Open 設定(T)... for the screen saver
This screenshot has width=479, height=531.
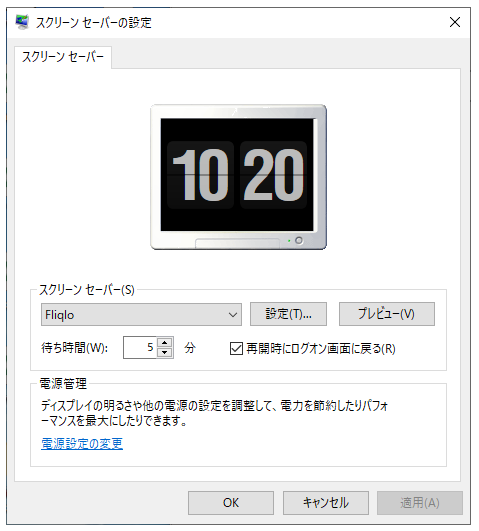click(288, 314)
